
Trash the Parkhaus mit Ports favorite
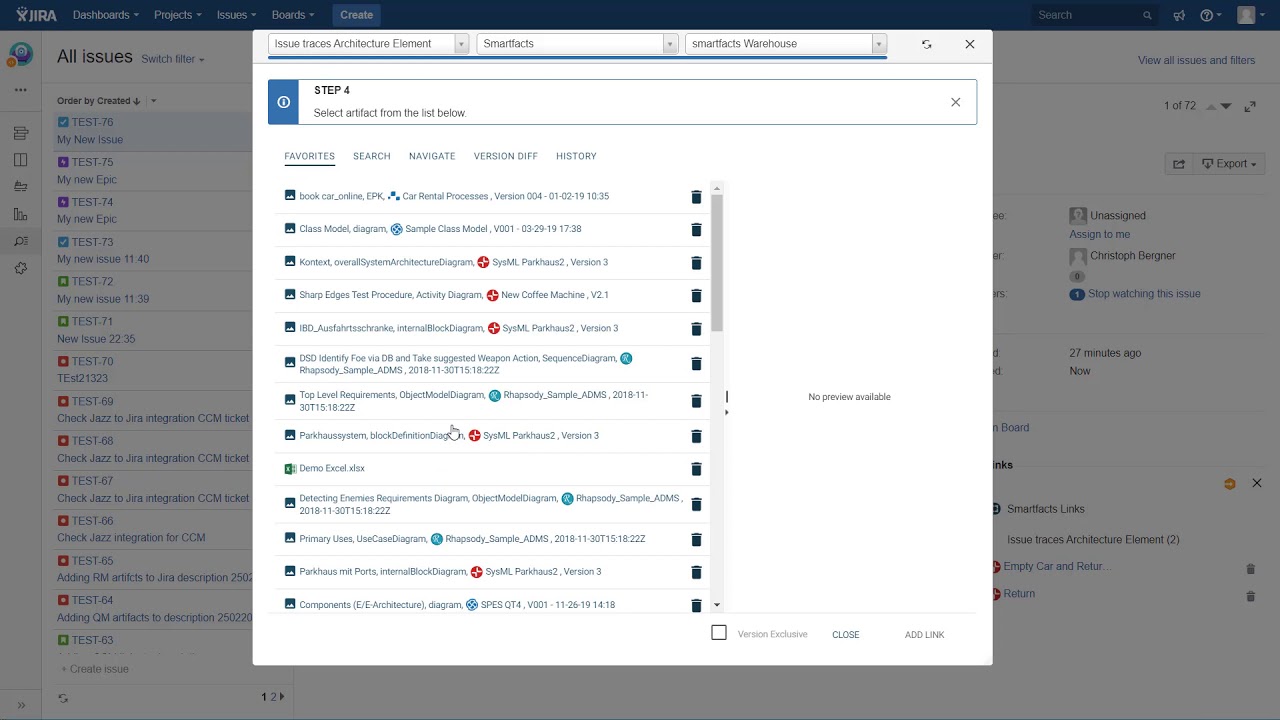pyautogui.click(x=696, y=572)
